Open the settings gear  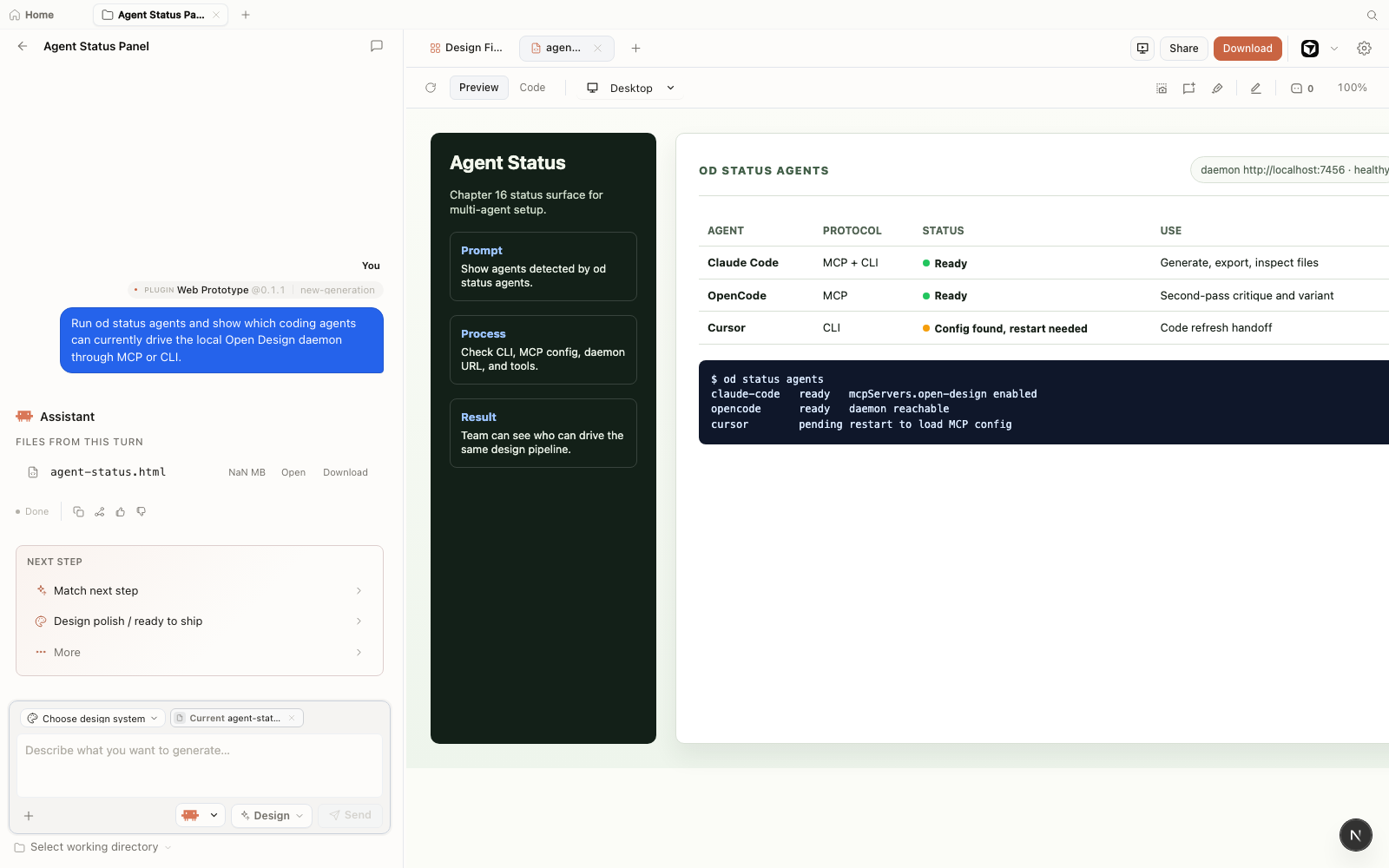(1365, 49)
